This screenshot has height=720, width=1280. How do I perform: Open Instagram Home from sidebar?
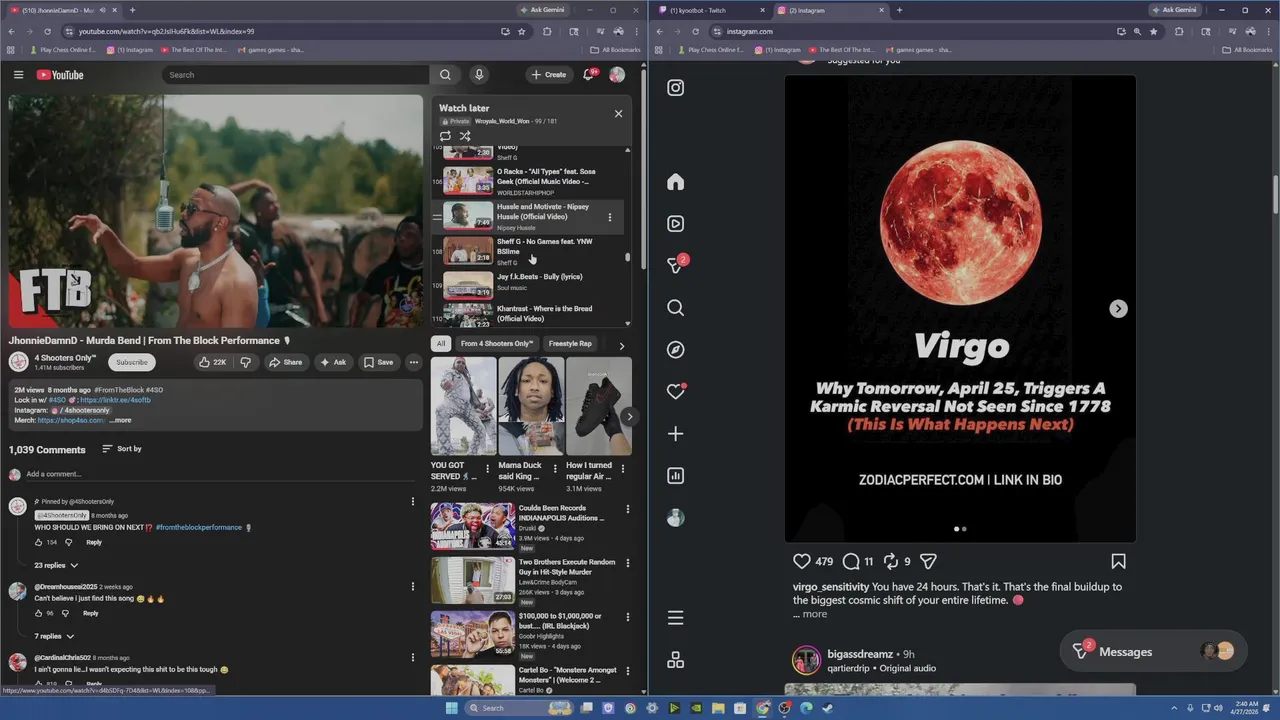(x=676, y=182)
